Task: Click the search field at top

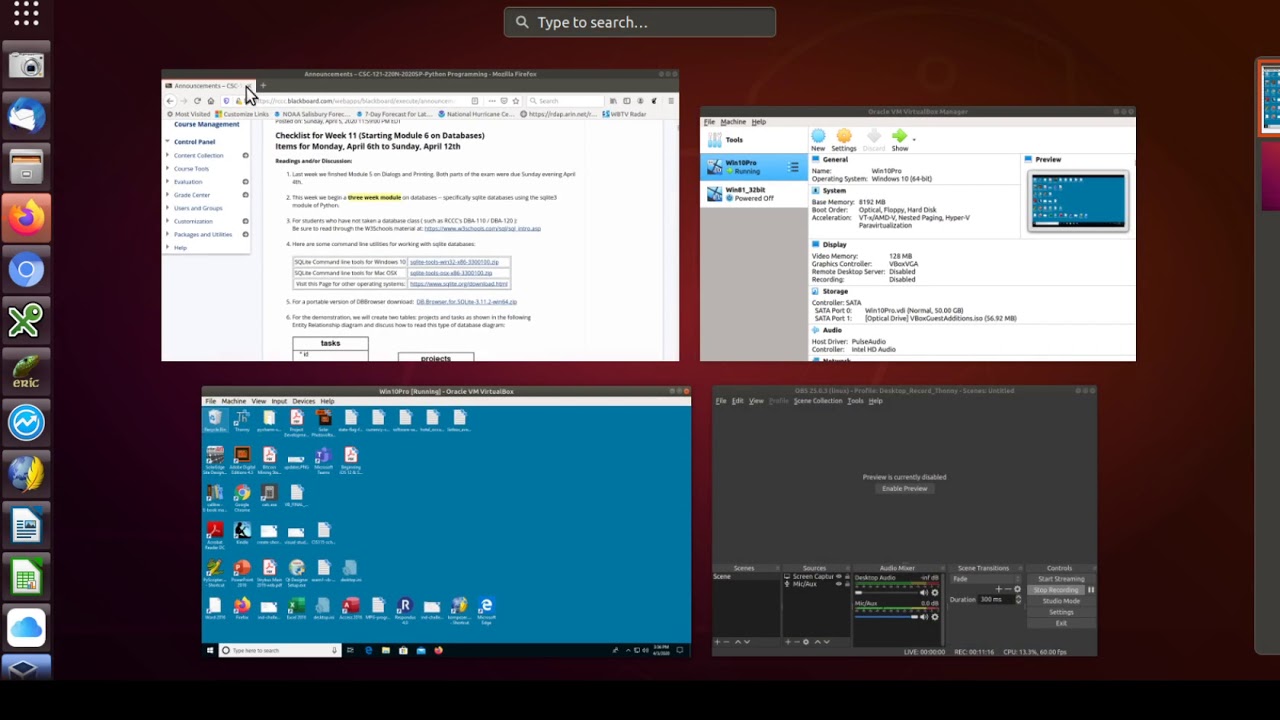Action: tap(640, 22)
